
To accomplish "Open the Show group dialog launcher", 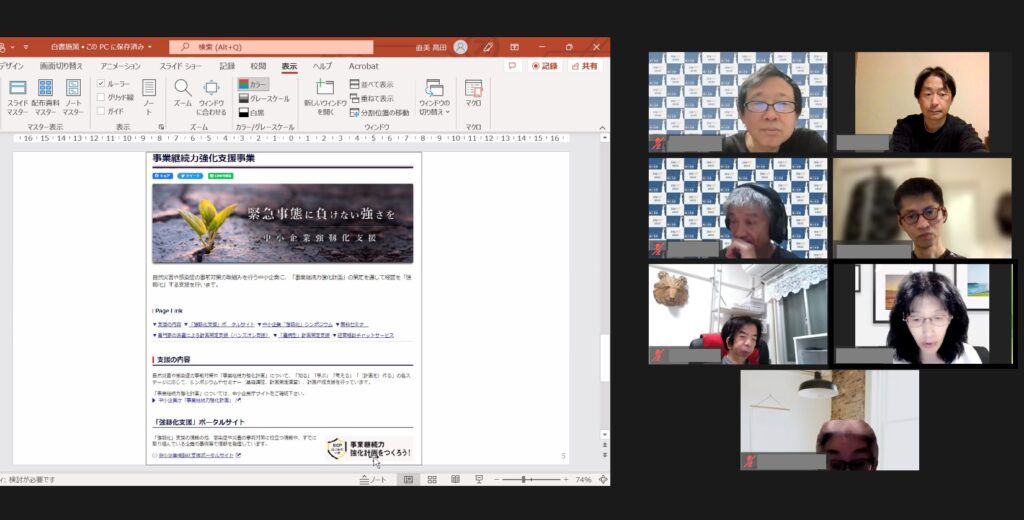I will point(161,127).
